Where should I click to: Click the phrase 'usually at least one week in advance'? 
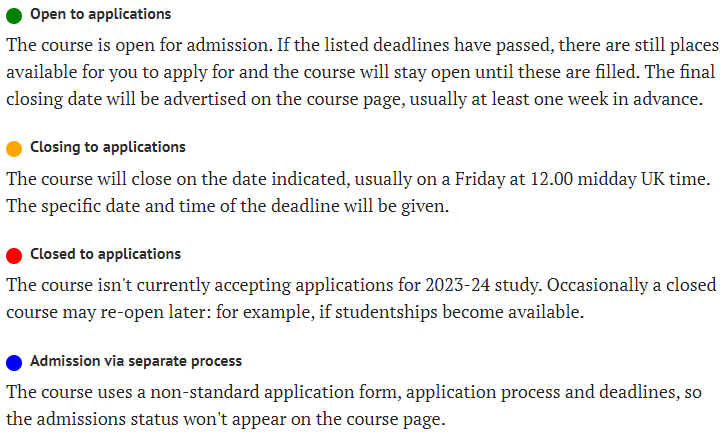coord(556,100)
